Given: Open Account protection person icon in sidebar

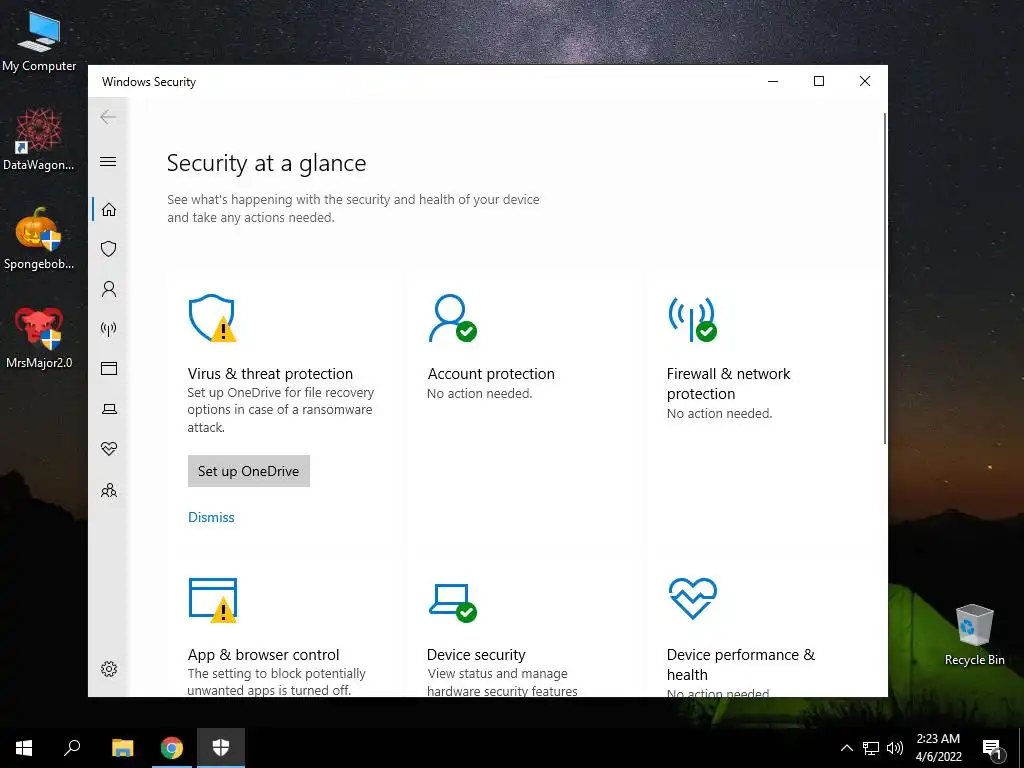Looking at the screenshot, I should click(x=108, y=289).
